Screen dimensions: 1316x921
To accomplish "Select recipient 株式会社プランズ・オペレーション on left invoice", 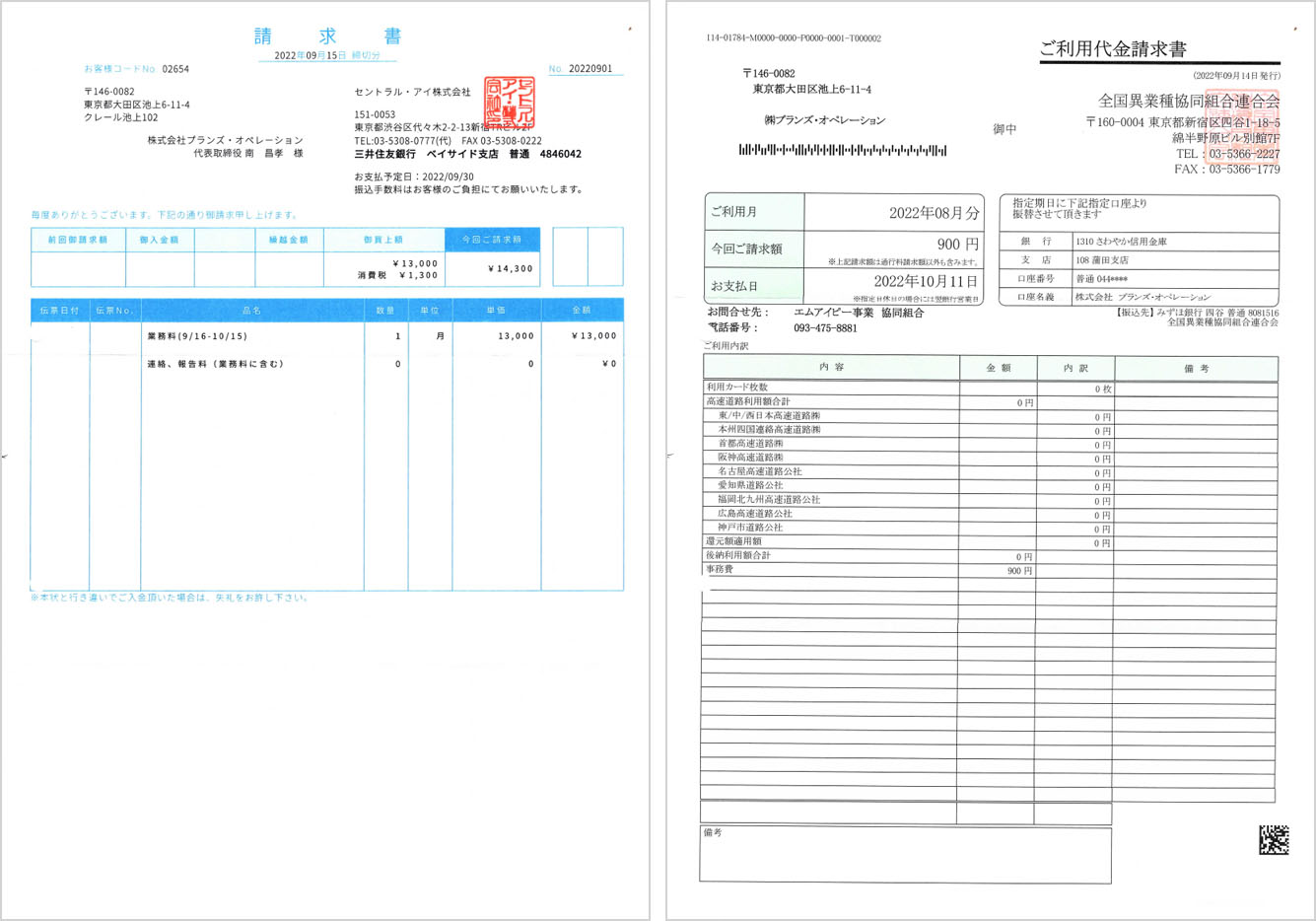I will (226, 140).
